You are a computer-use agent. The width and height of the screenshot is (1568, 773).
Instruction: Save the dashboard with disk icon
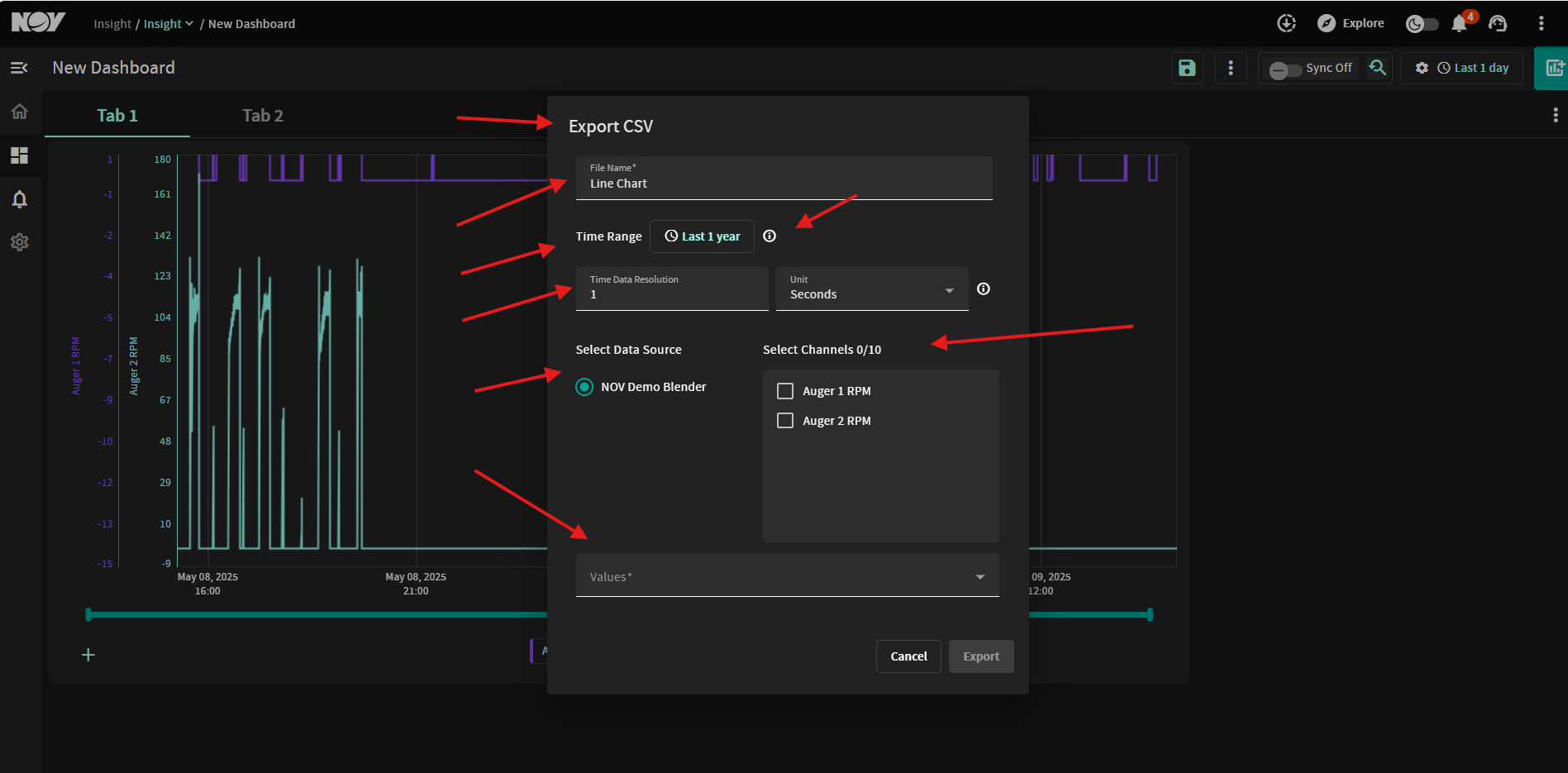tap(1187, 68)
